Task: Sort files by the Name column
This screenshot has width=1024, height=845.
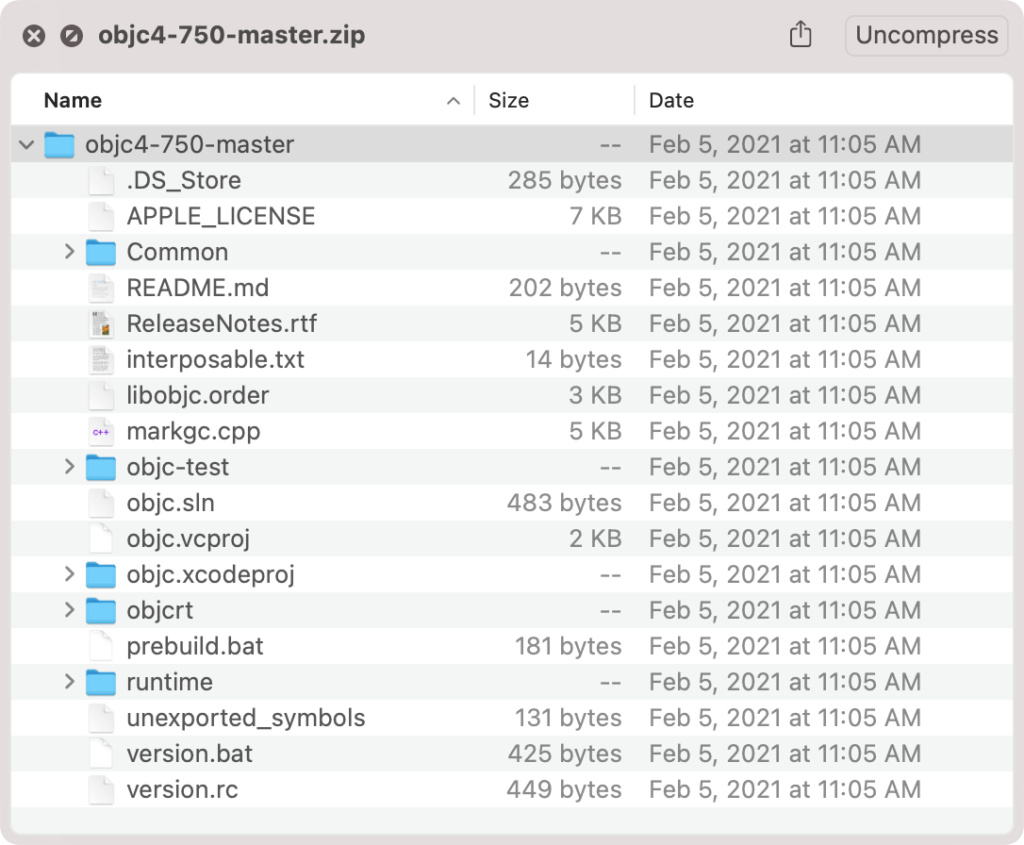Action: click(72, 100)
